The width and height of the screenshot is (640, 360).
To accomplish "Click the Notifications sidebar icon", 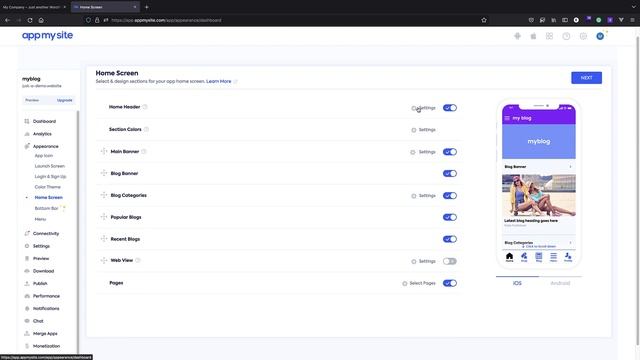I will (27, 309).
